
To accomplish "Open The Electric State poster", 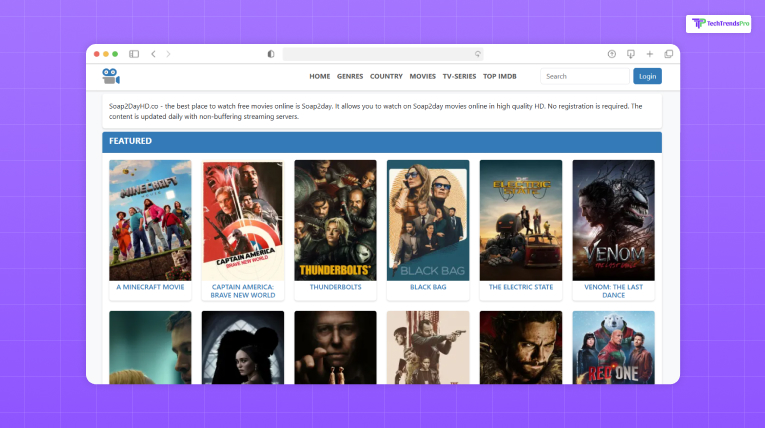I will [521, 220].
